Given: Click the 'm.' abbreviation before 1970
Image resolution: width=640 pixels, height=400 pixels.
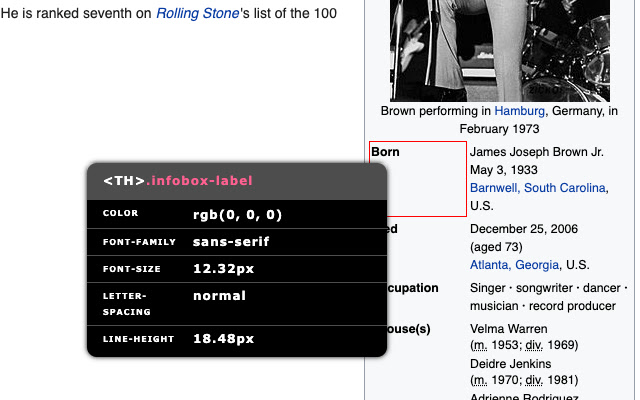Looking at the screenshot, I should [x=480, y=380].
